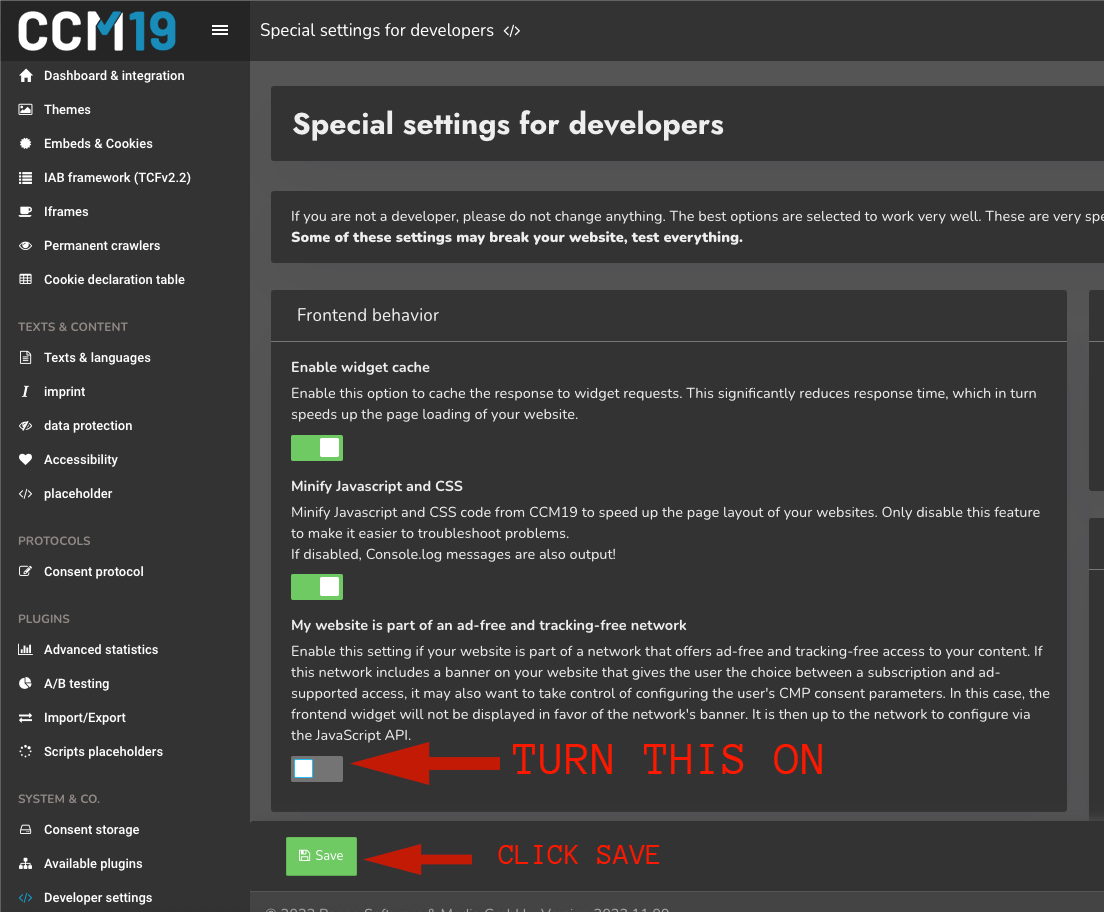The height and width of the screenshot is (912, 1104).
Task: Open Scripts placeholders page
Action: coord(103,751)
